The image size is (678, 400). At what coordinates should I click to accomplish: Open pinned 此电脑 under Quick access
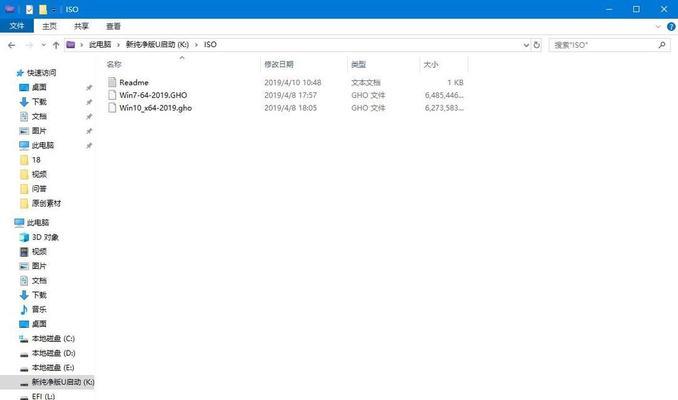point(42,145)
